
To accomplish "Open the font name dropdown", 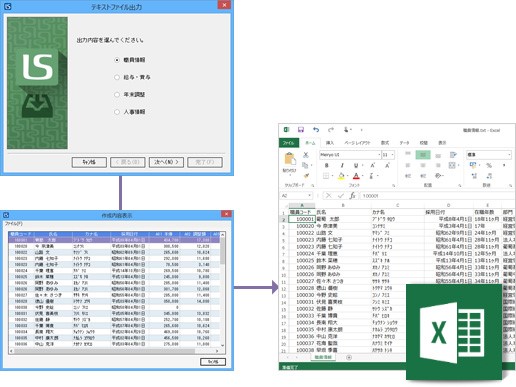I will click(379, 155).
